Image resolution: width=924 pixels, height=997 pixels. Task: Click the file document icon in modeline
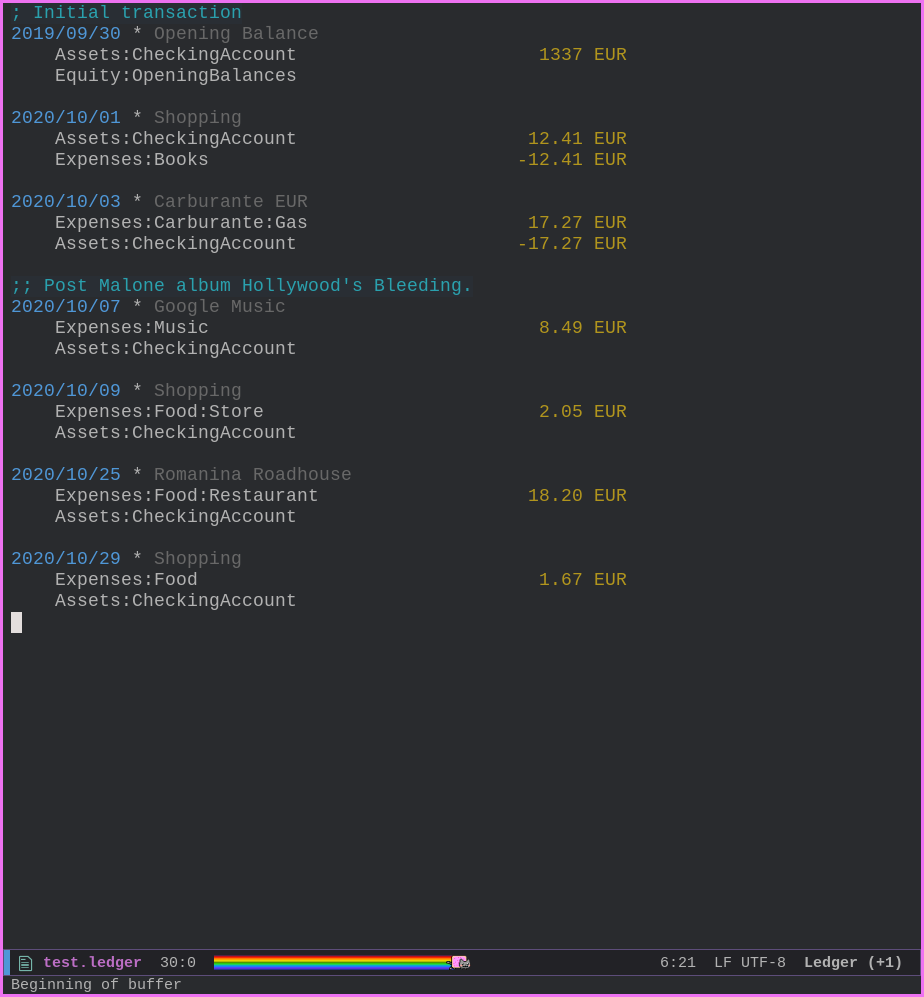click(x=25, y=963)
